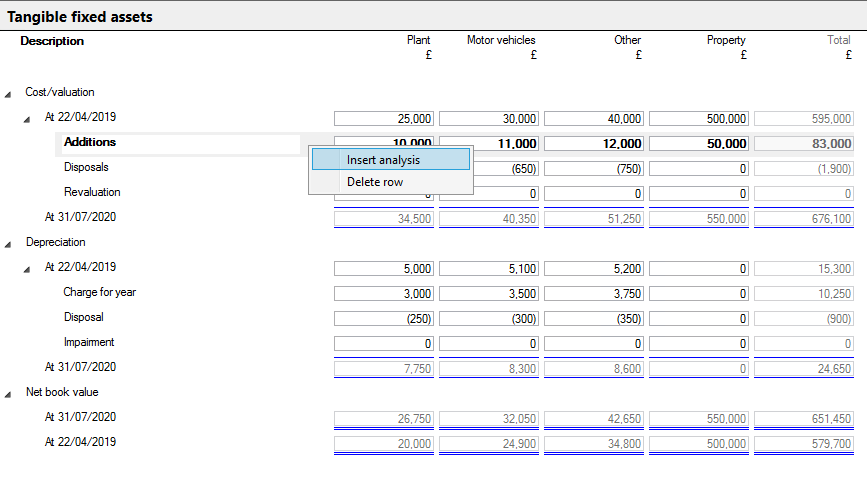
Task: Edit Motor vehicles disposals (650) field
Action: coord(506,169)
